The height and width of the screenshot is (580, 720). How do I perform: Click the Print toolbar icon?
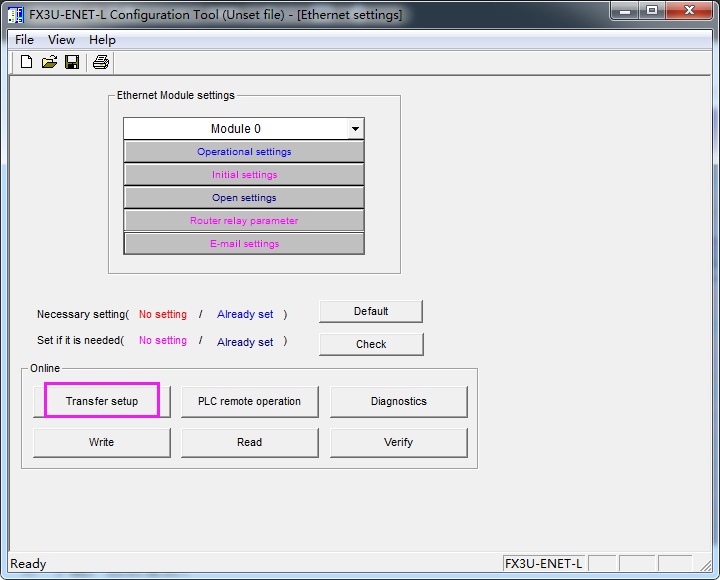(101, 62)
